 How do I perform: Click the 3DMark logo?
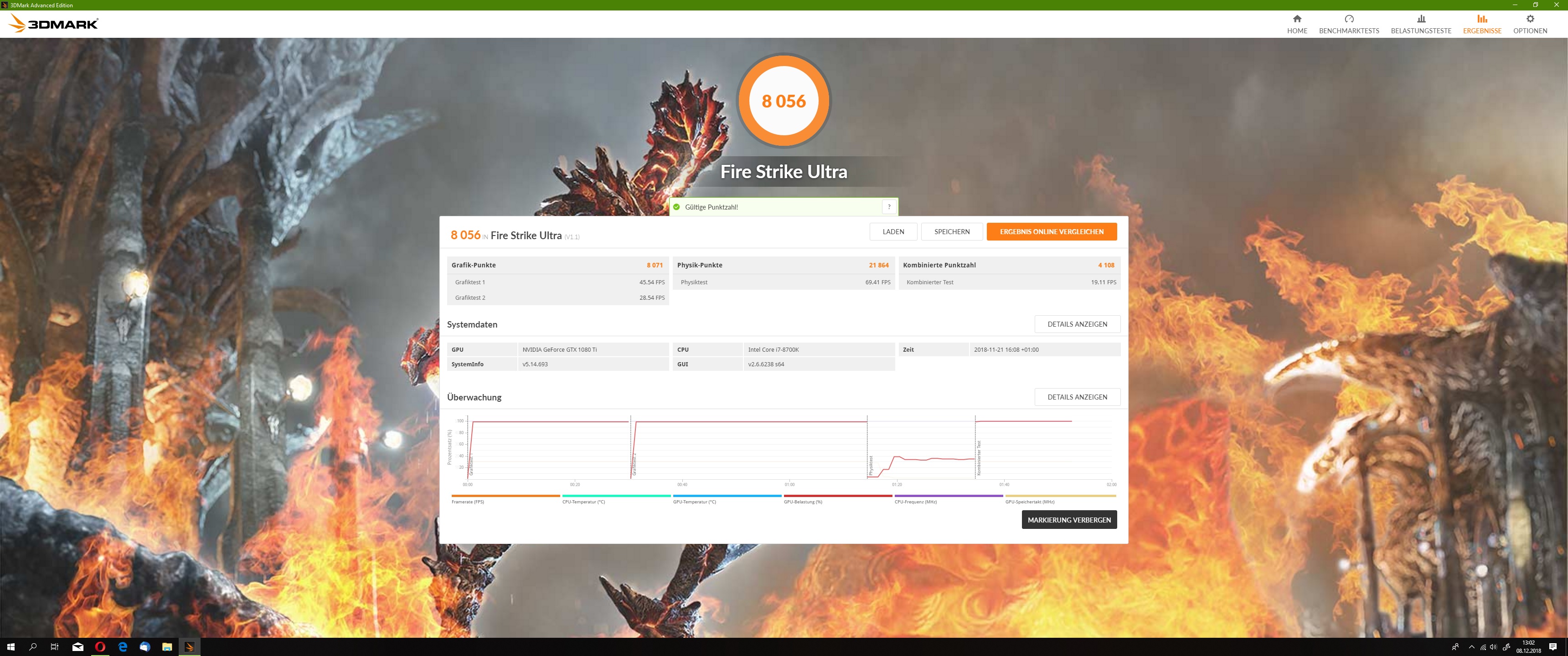pyautogui.click(x=54, y=24)
